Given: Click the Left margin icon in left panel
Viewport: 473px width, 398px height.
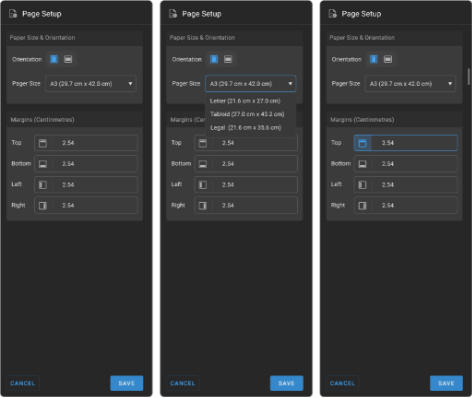Looking at the screenshot, I should [43, 185].
